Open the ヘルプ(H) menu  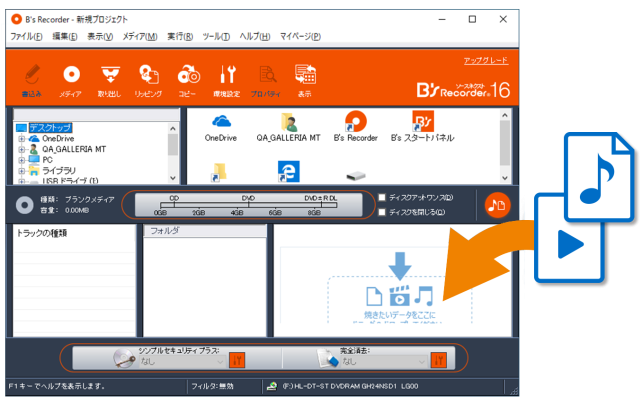pyautogui.click(x=255, y=36)
